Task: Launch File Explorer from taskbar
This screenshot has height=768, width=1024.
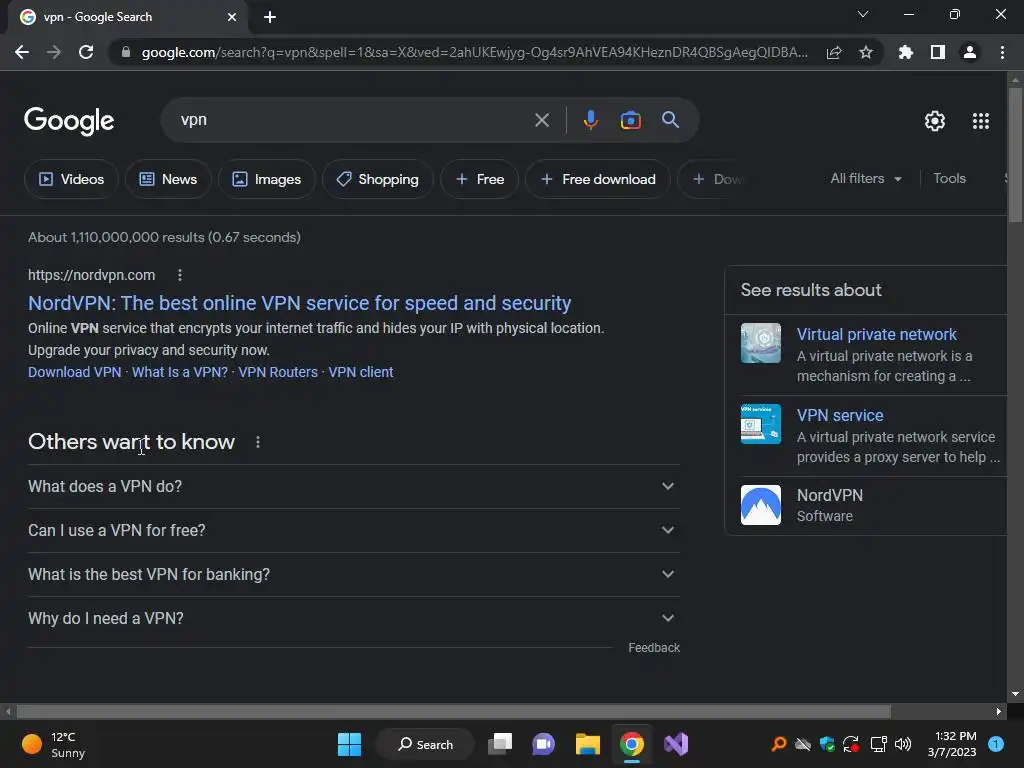Action: (587, 744)
